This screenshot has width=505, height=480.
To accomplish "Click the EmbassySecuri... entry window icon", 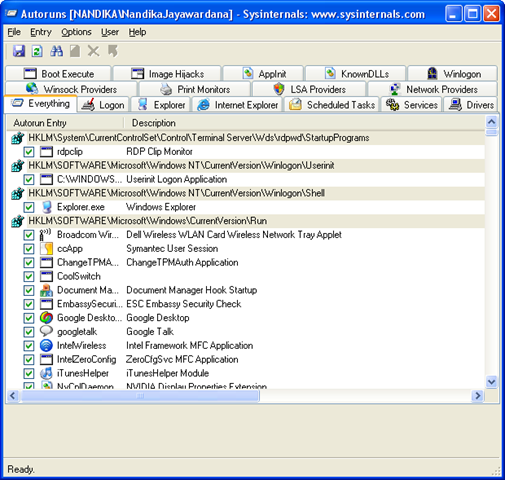I will point(46,304).
